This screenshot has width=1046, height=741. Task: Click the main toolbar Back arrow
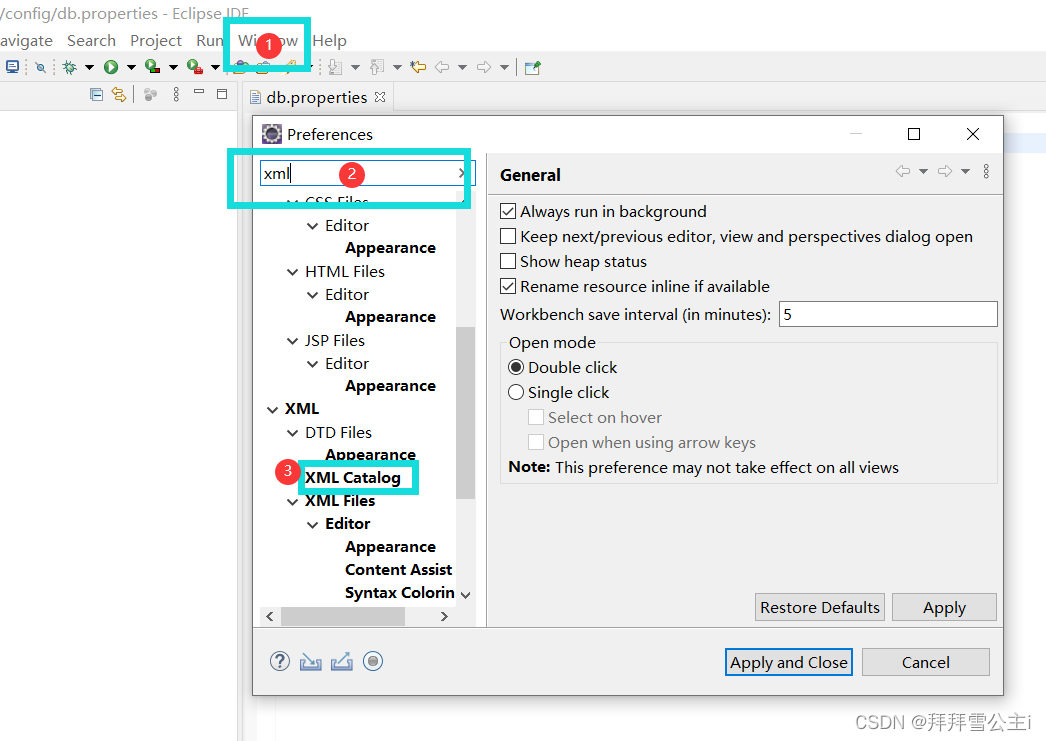[x=442, y=67]
